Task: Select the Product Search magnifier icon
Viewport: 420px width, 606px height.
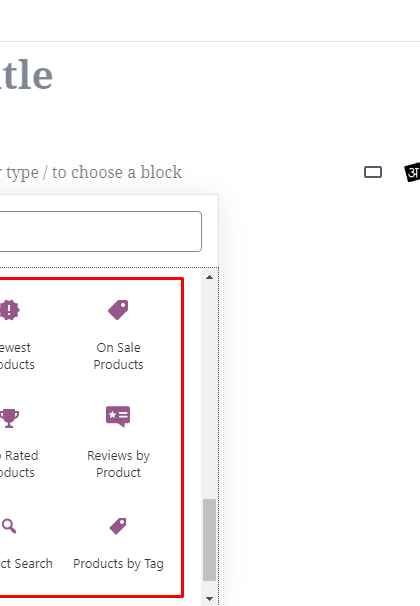Action: [x=9, y=526]
